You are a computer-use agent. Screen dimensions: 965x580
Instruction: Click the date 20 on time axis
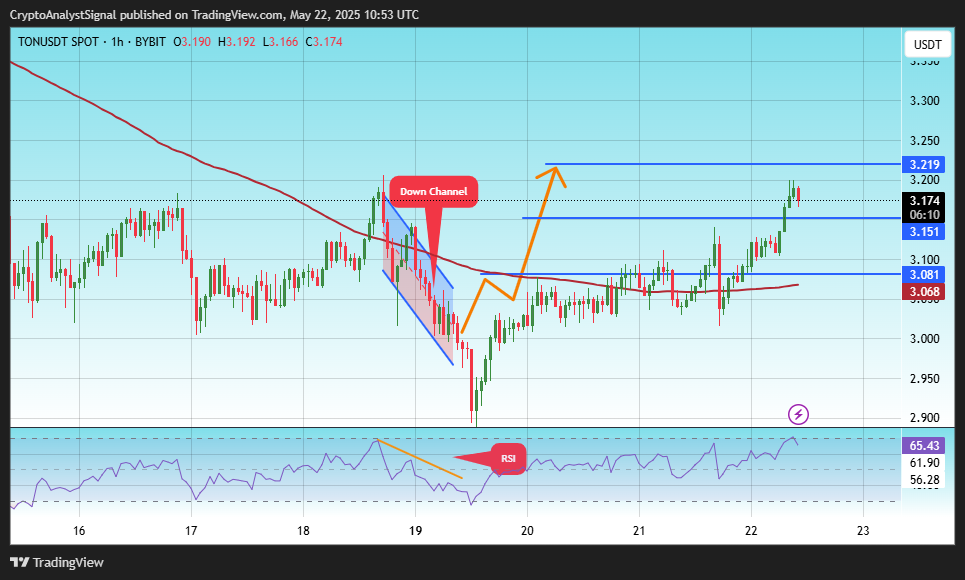pyautogui.click(x=527, y=531)
